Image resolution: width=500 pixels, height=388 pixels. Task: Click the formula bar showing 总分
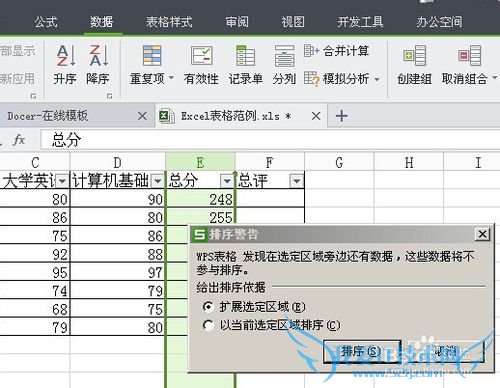pyautogui.click(x=270, y=140)
